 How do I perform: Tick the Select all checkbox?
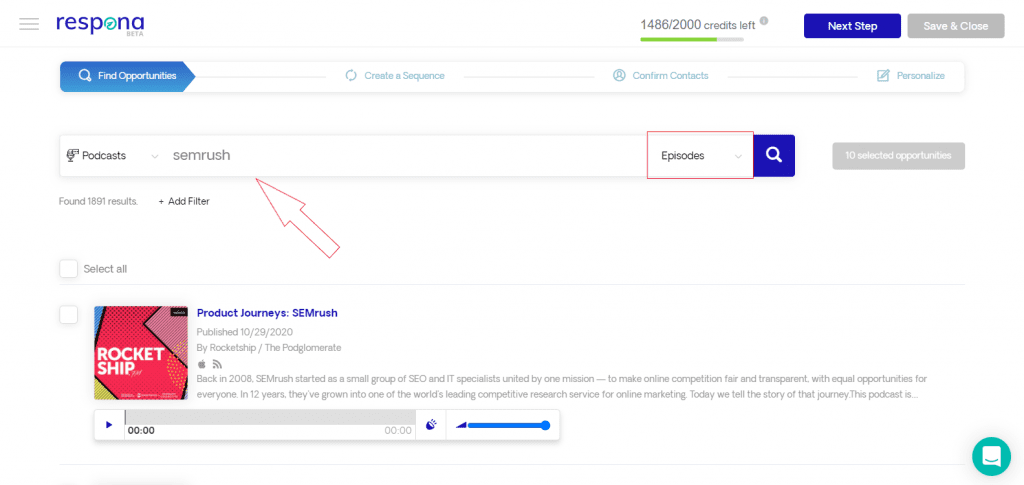69,269
